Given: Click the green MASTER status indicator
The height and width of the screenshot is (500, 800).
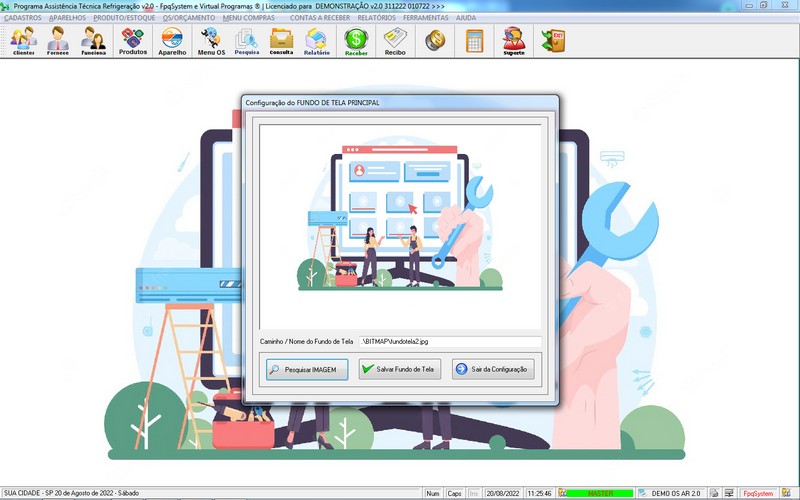Looking at the screenshot, I should tap(600, 493).
